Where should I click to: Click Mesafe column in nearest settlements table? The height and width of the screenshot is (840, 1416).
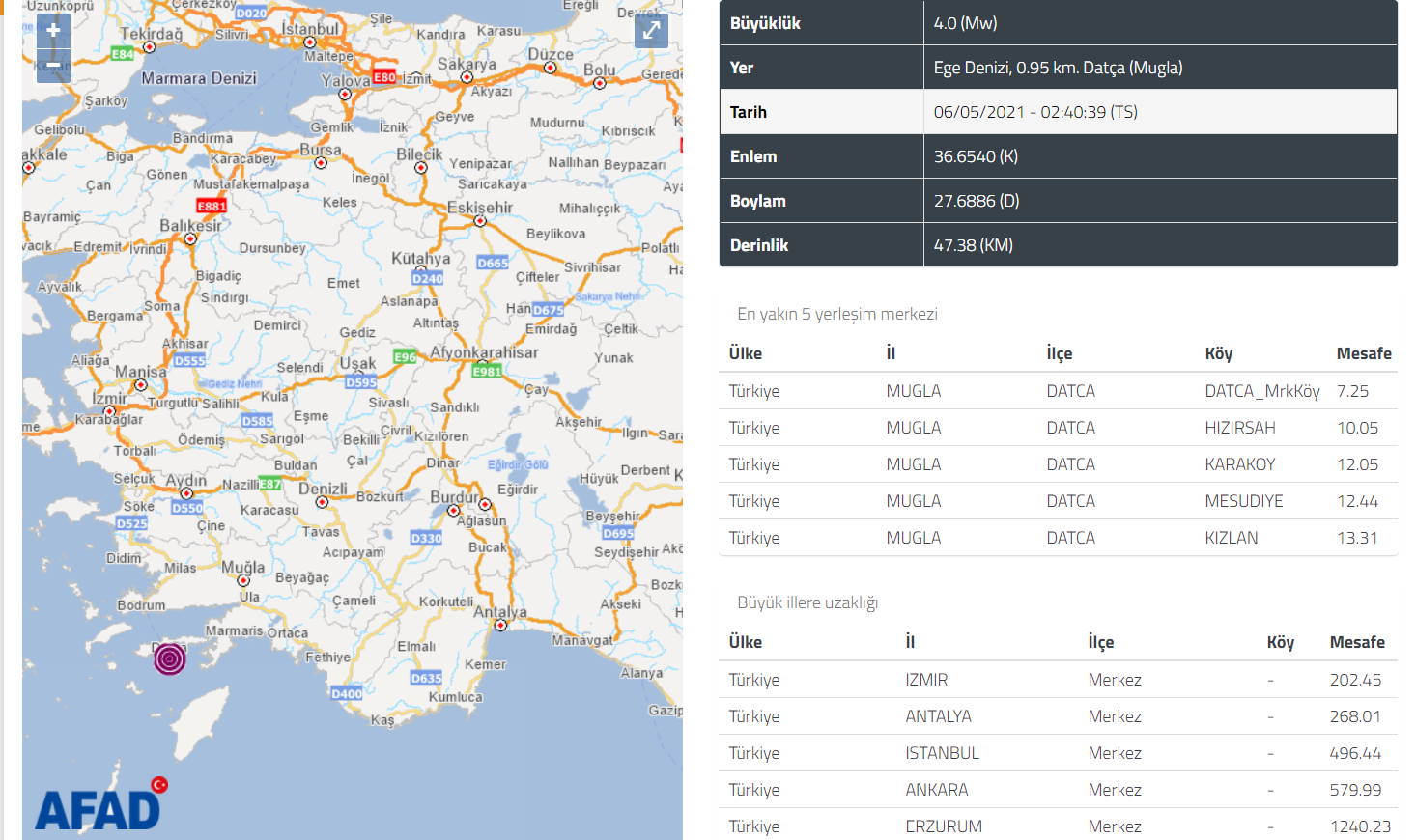click(x=1363, y=353)
